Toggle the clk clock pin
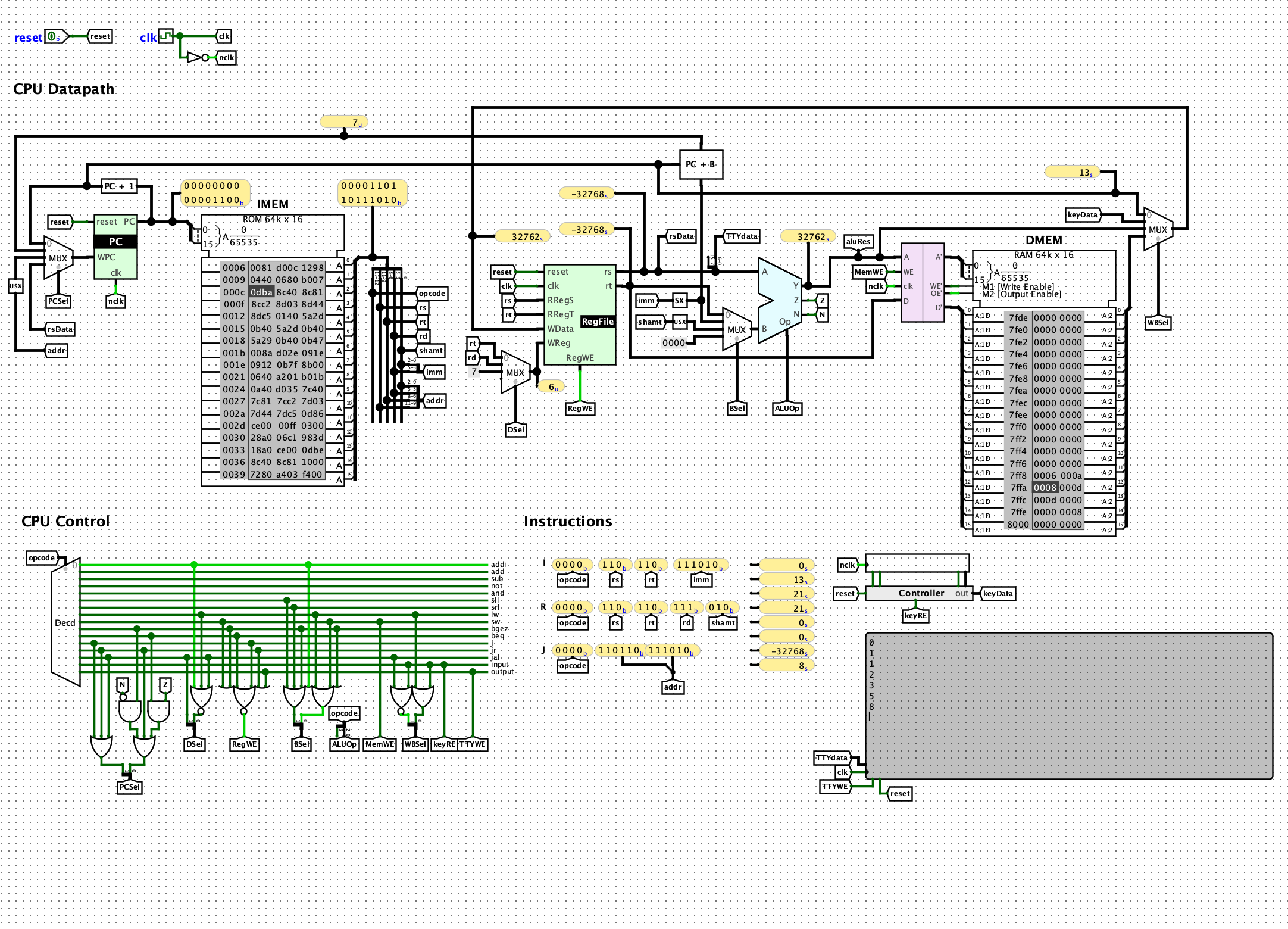The width and height of the screenshot is (1288, 929). tap(165, 36)
